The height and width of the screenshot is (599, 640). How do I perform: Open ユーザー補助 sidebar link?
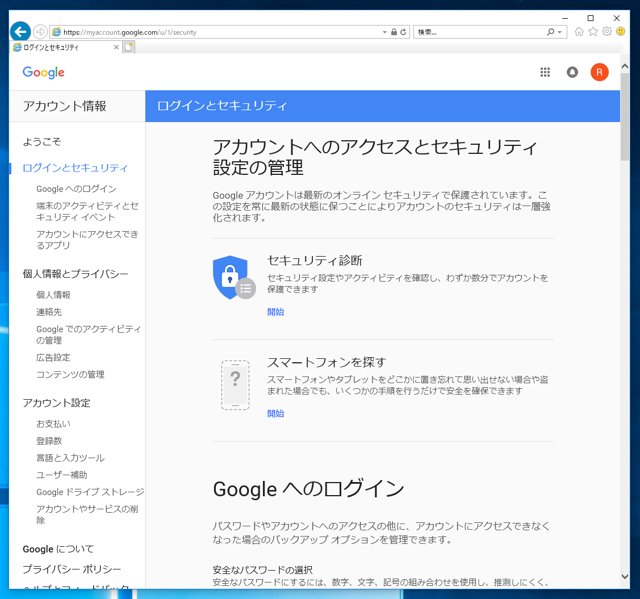62,475
